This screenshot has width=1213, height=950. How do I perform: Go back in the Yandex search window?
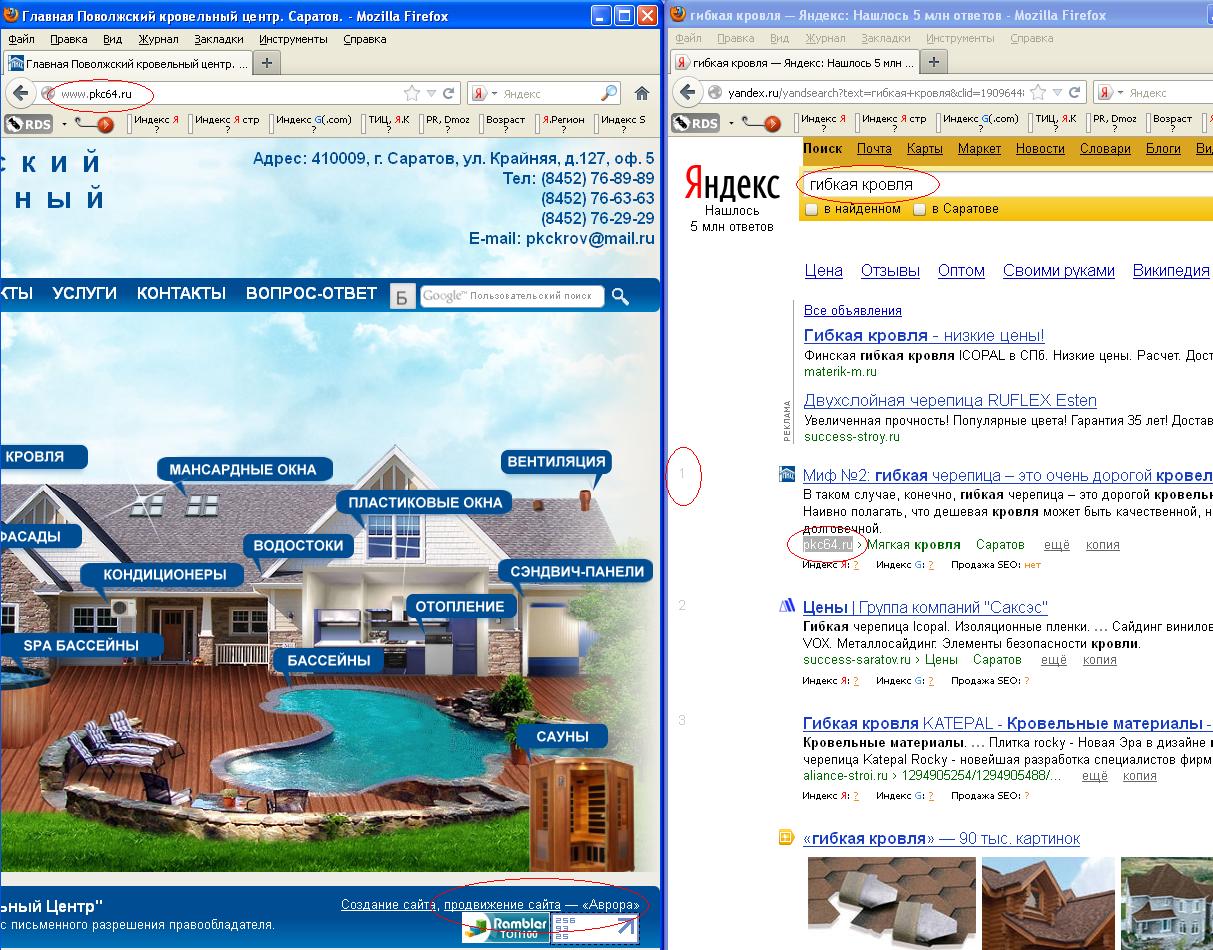click(686, 93)
